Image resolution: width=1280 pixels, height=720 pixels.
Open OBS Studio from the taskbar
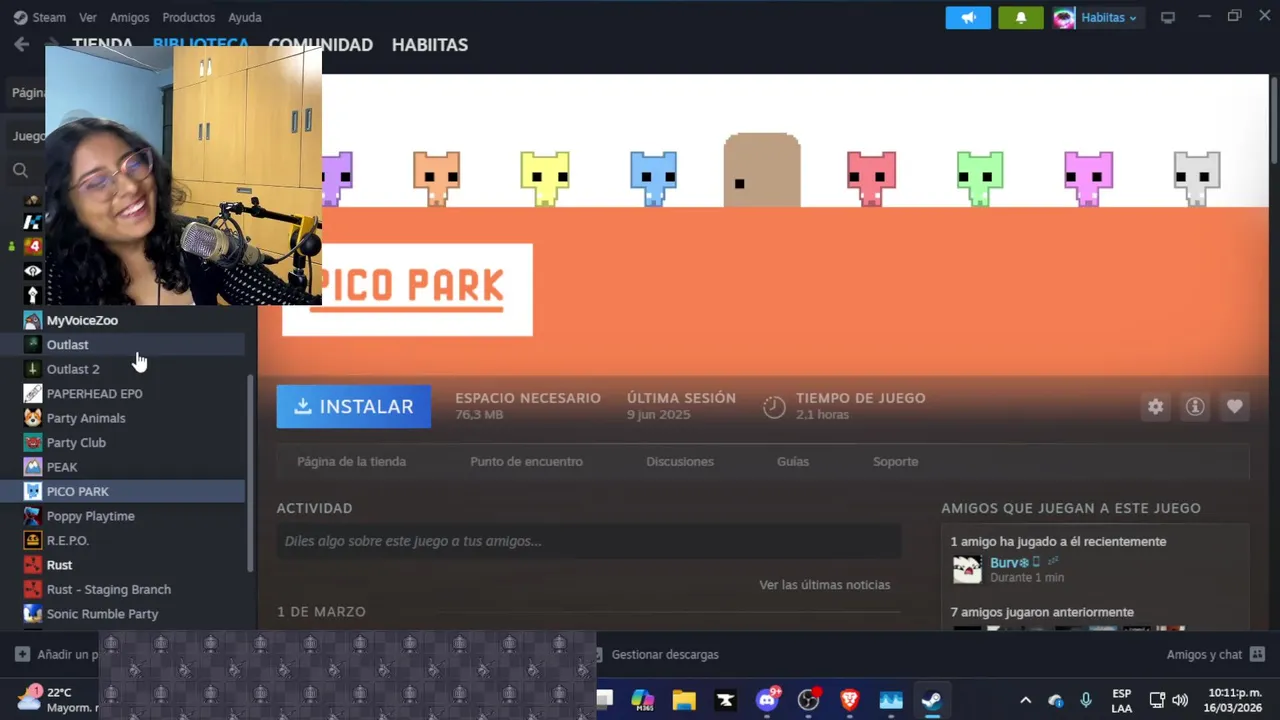808,700
